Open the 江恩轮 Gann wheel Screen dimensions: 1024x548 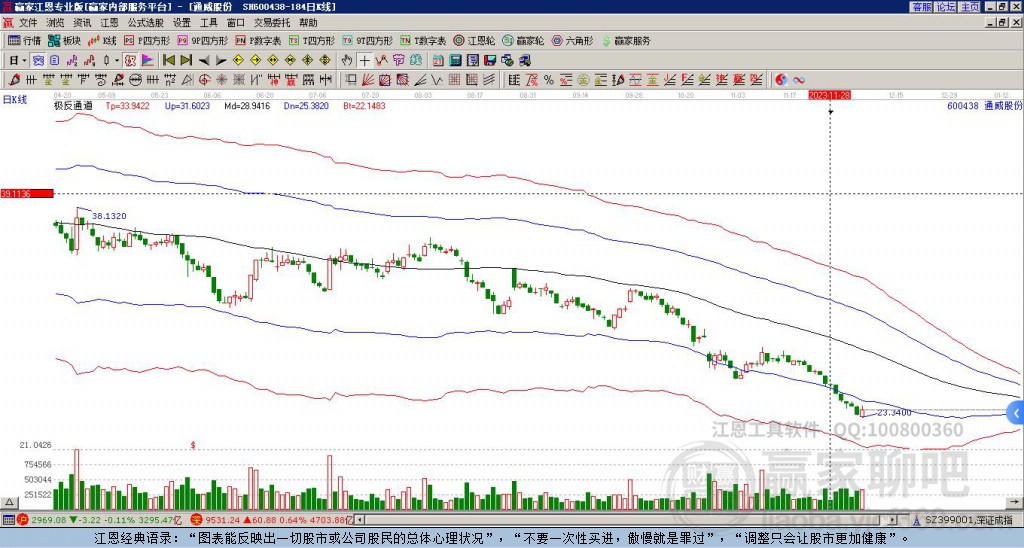[x=475, y=40]
